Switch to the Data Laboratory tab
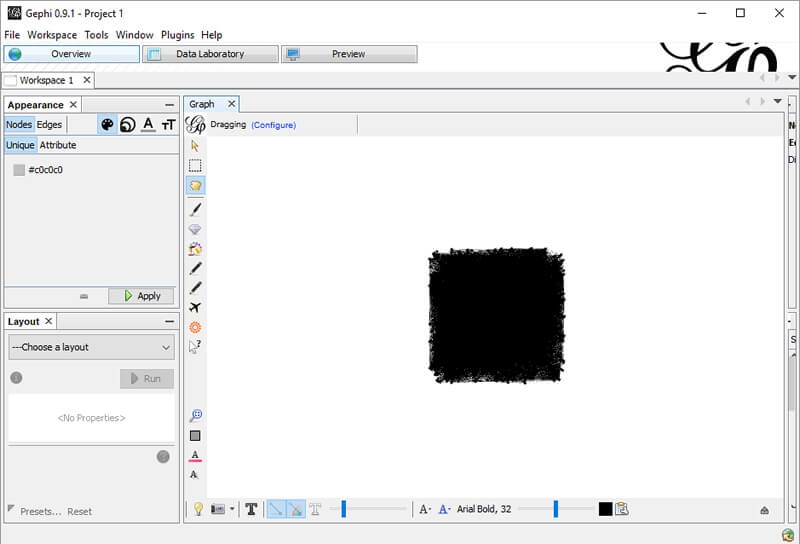The image size is (800, 544). click(210, 54)
